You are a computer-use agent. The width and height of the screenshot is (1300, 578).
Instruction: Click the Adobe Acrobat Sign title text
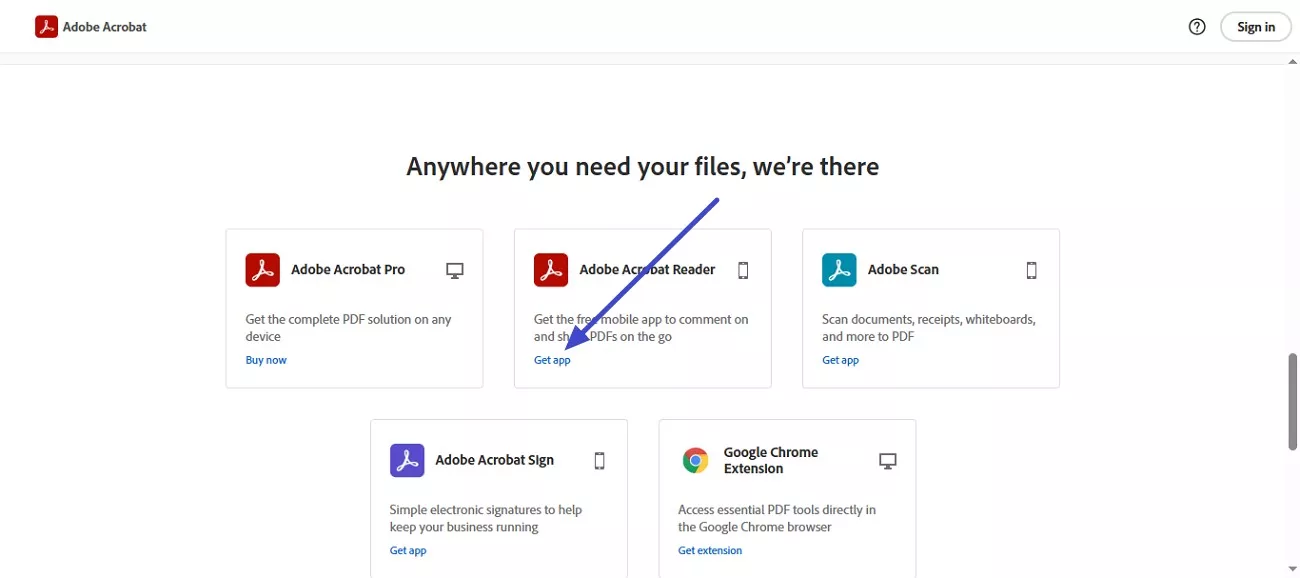pyautogui.click(x=494, y=461)
